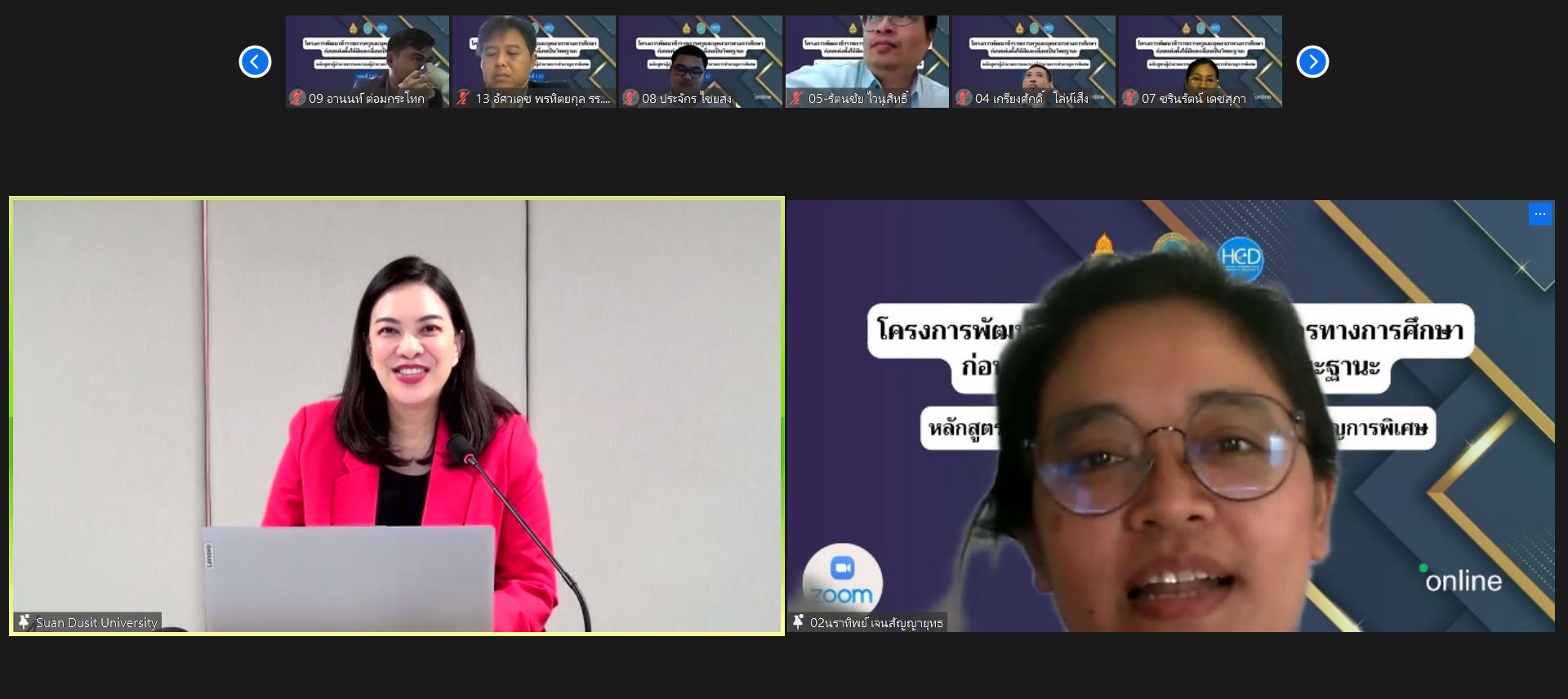Click the 'Suan Dusit University' name label

pyautogui.click(x=96, y=622)
